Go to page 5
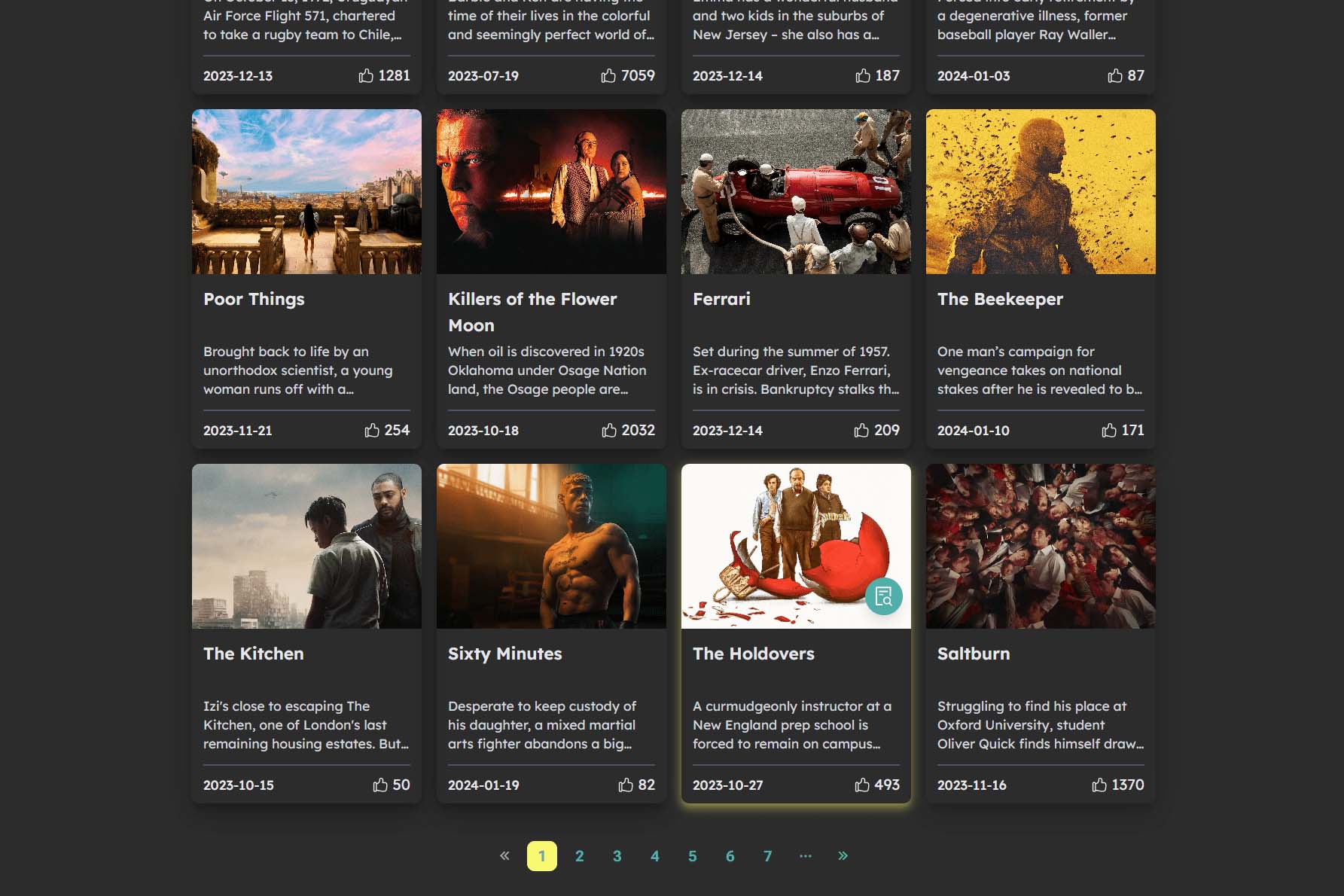1344x896 pixels. coord(693,856)
